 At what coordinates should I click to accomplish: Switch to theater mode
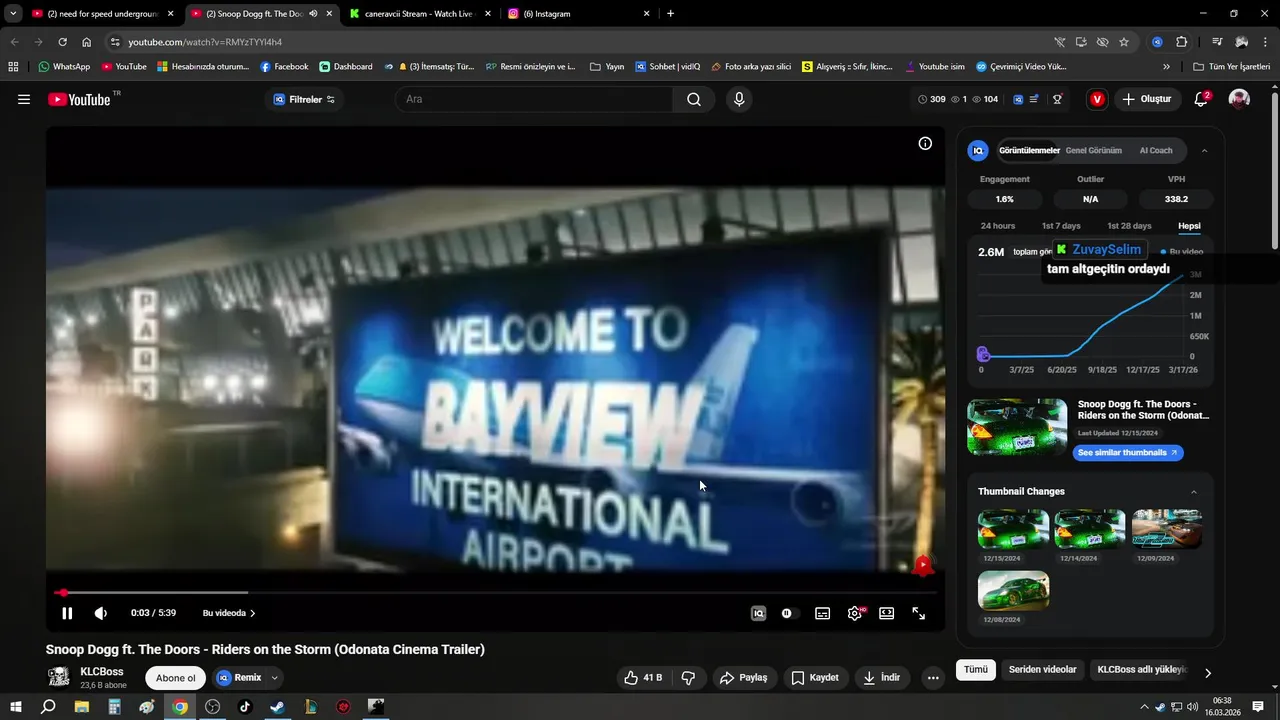click(x=886, y=613)
